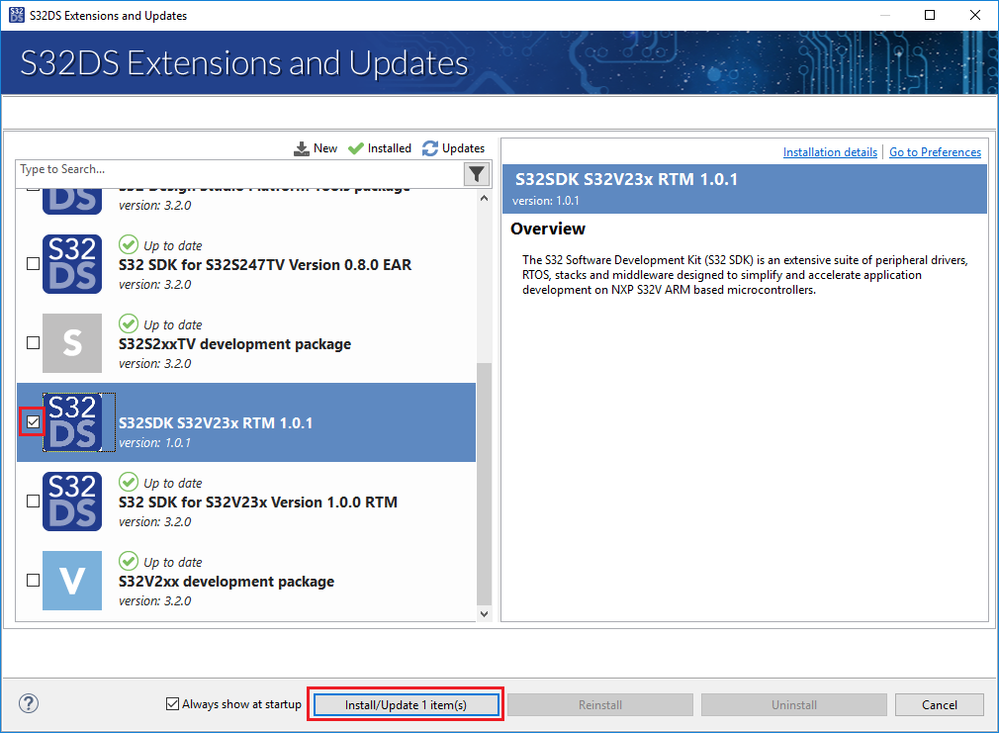Screen dimensions: 999x733
Task: Select S32 SDK for S32V23x Version 1.0.0 RTM
Action: (258, 502)
